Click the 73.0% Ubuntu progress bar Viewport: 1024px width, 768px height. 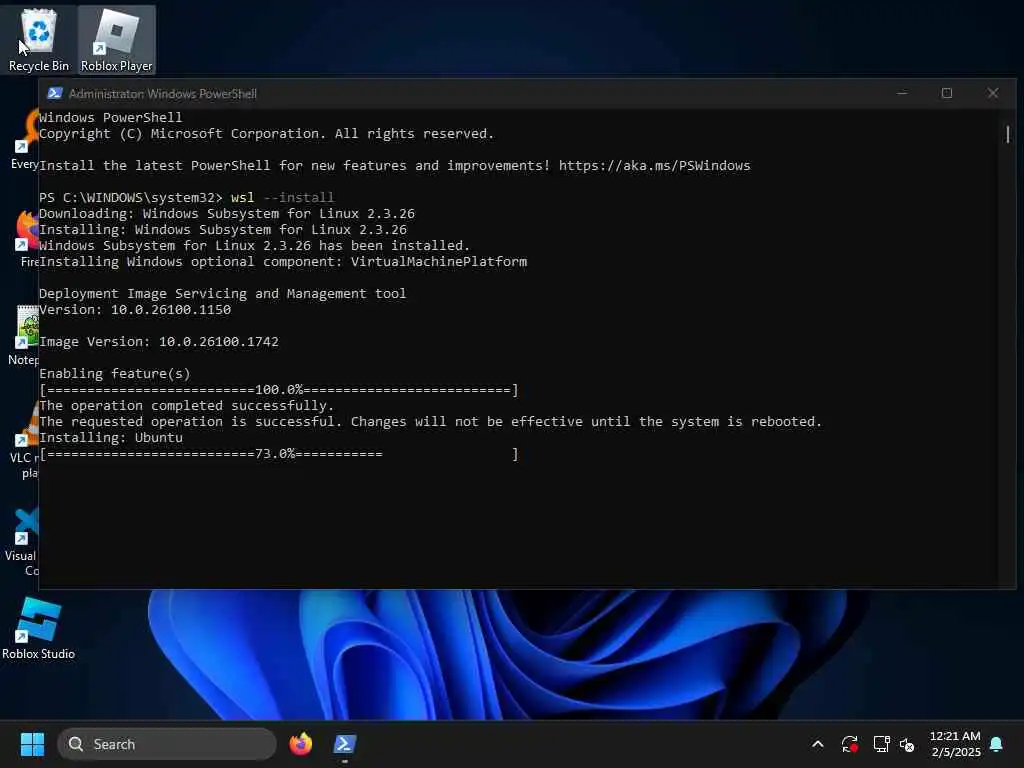pyautogui.click(x=279, y=454)
